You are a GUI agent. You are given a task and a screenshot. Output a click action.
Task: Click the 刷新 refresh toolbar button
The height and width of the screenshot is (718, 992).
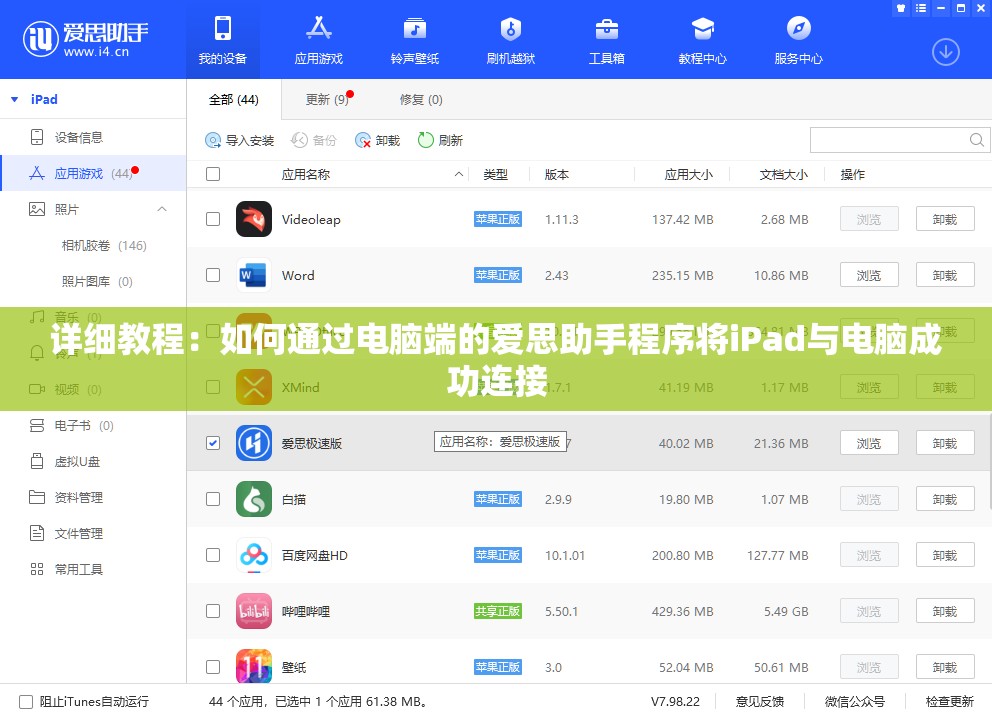[x=440, y=140]
